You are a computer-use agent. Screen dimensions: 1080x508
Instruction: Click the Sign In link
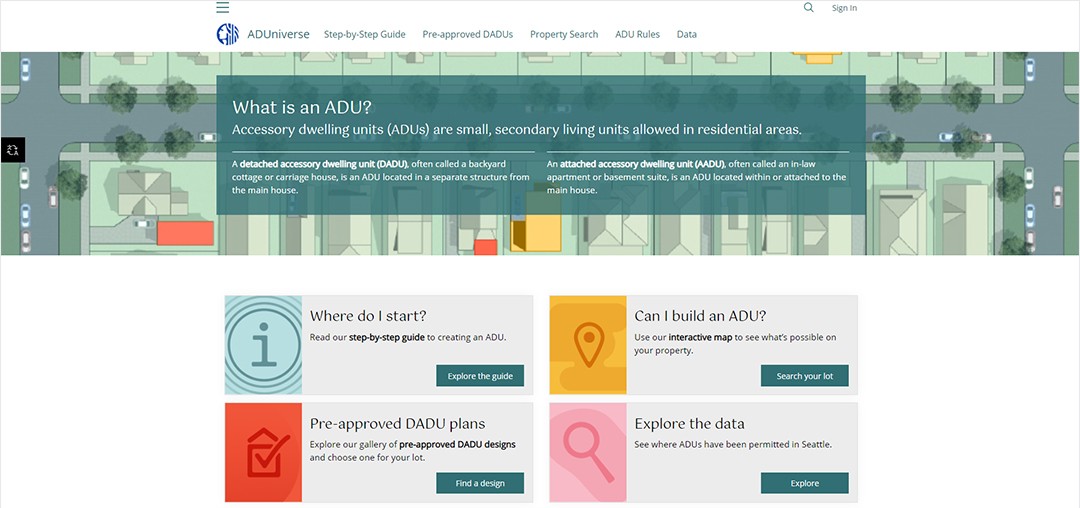[x=844, y=8]
